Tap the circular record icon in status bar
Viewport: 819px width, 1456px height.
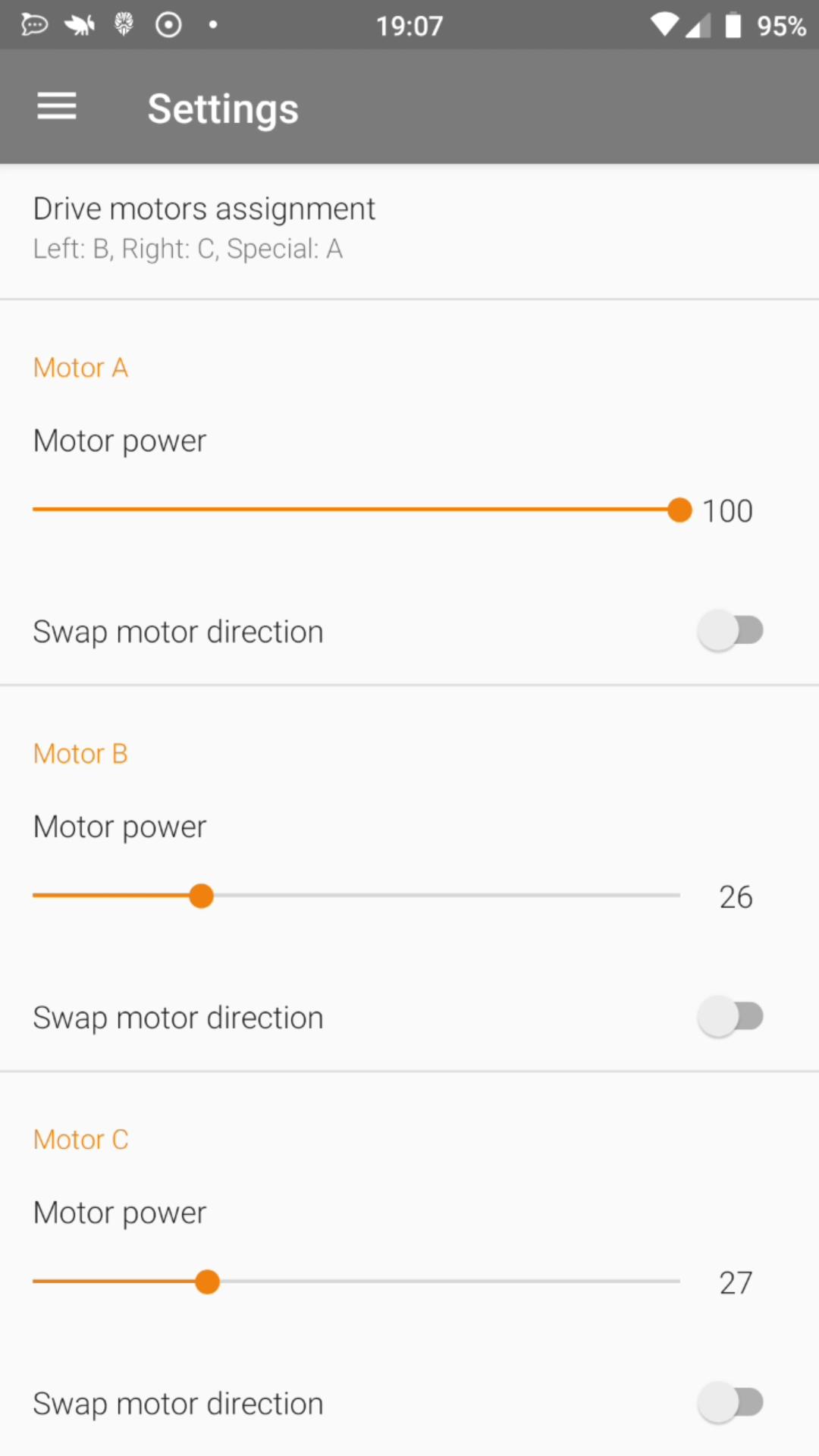click(x=168, y=25)
